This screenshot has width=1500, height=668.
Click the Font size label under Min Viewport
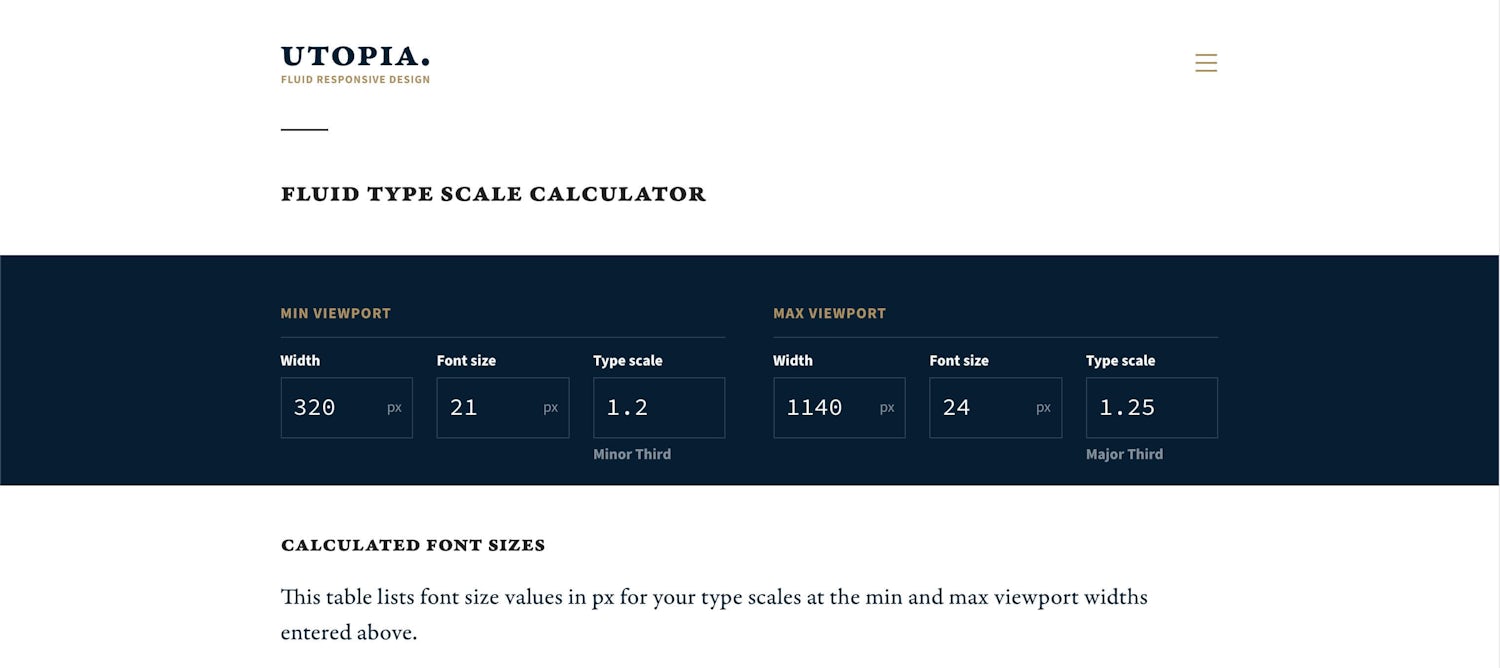[x=466, y=361]
